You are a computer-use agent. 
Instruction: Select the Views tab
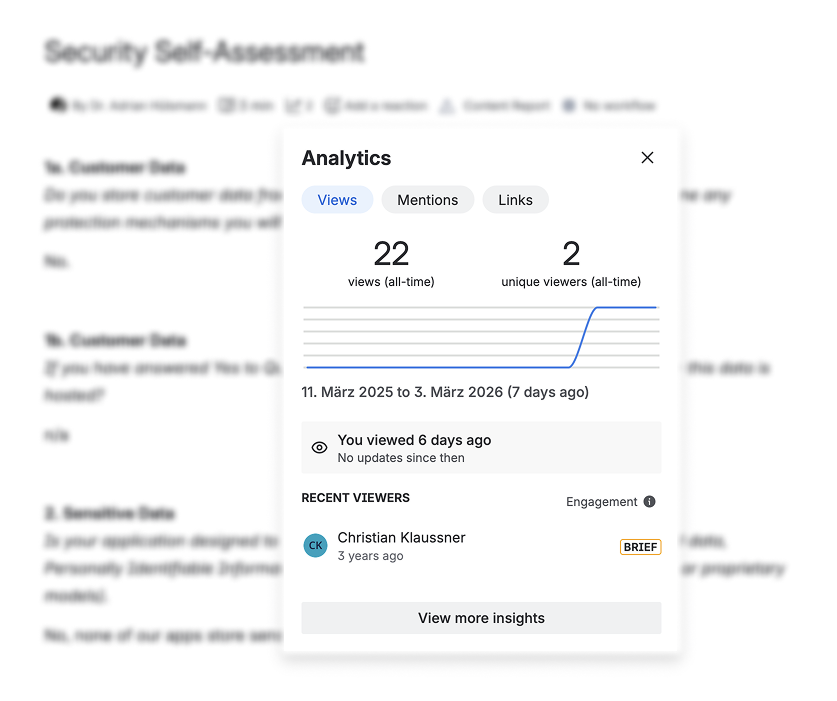[x=337, y=200]
